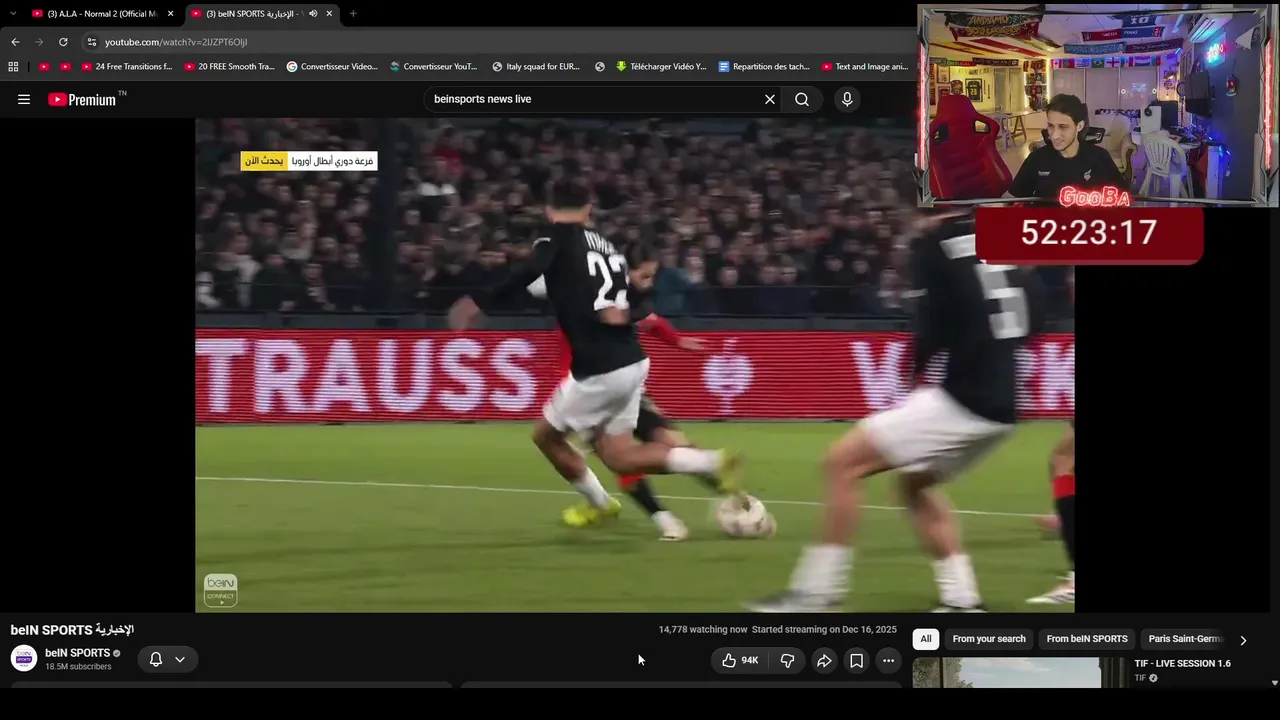Click the beIN Connect logo on video
Screen dimensions: 1280x720
(220, 590)
